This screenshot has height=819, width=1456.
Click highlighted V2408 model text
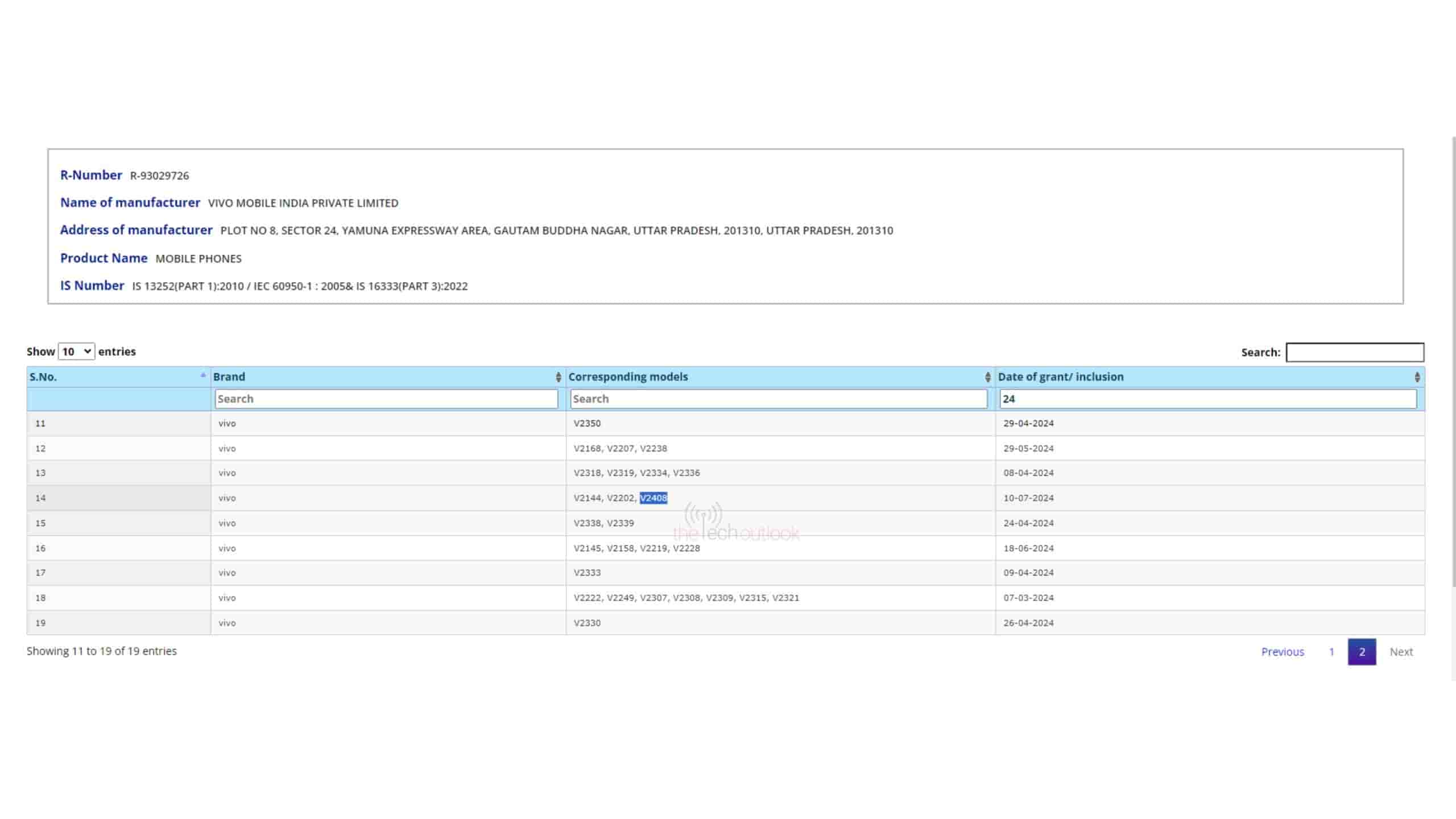coord(653,498)
